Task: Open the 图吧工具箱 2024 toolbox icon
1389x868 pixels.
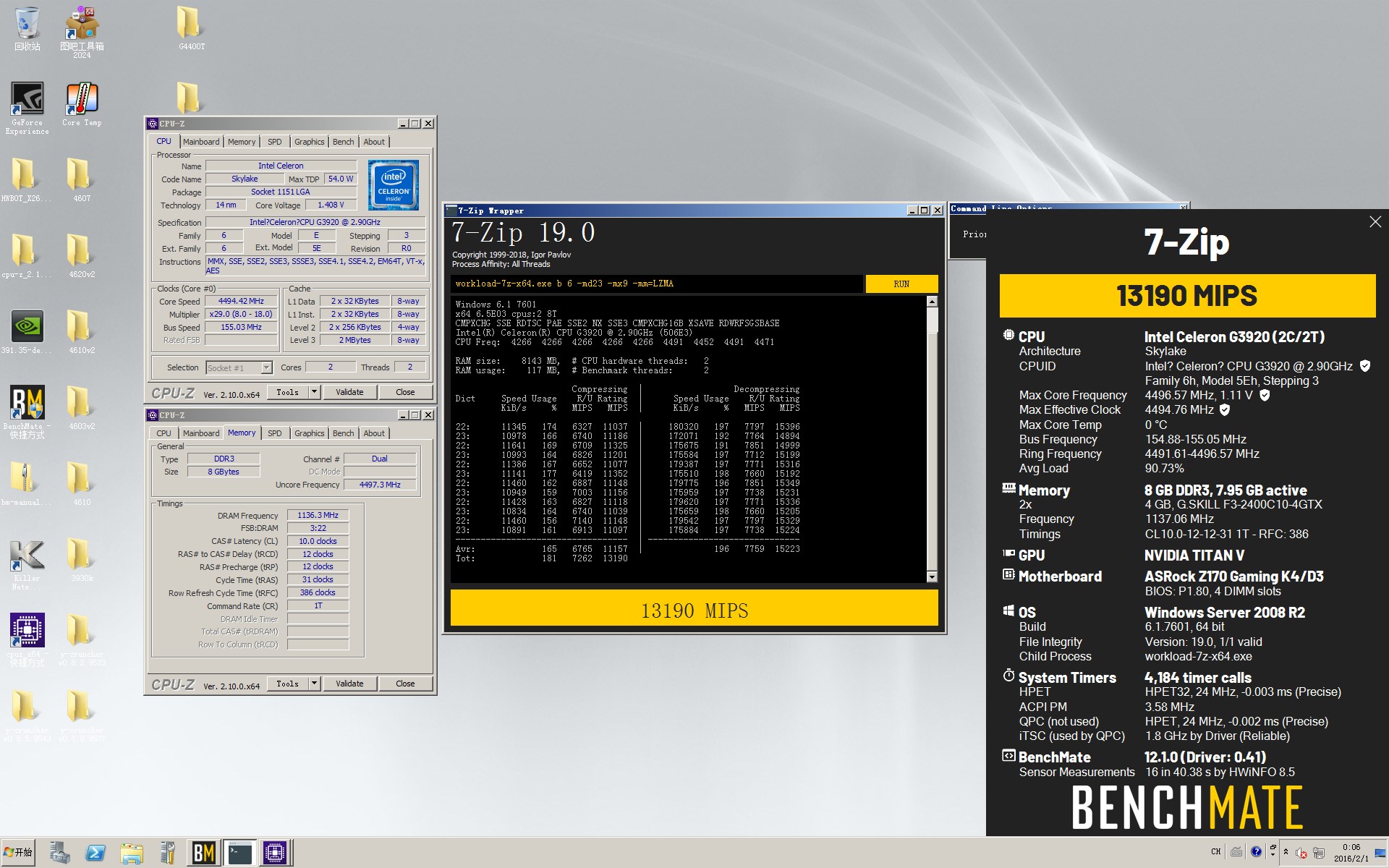Action: click(82, 32)
